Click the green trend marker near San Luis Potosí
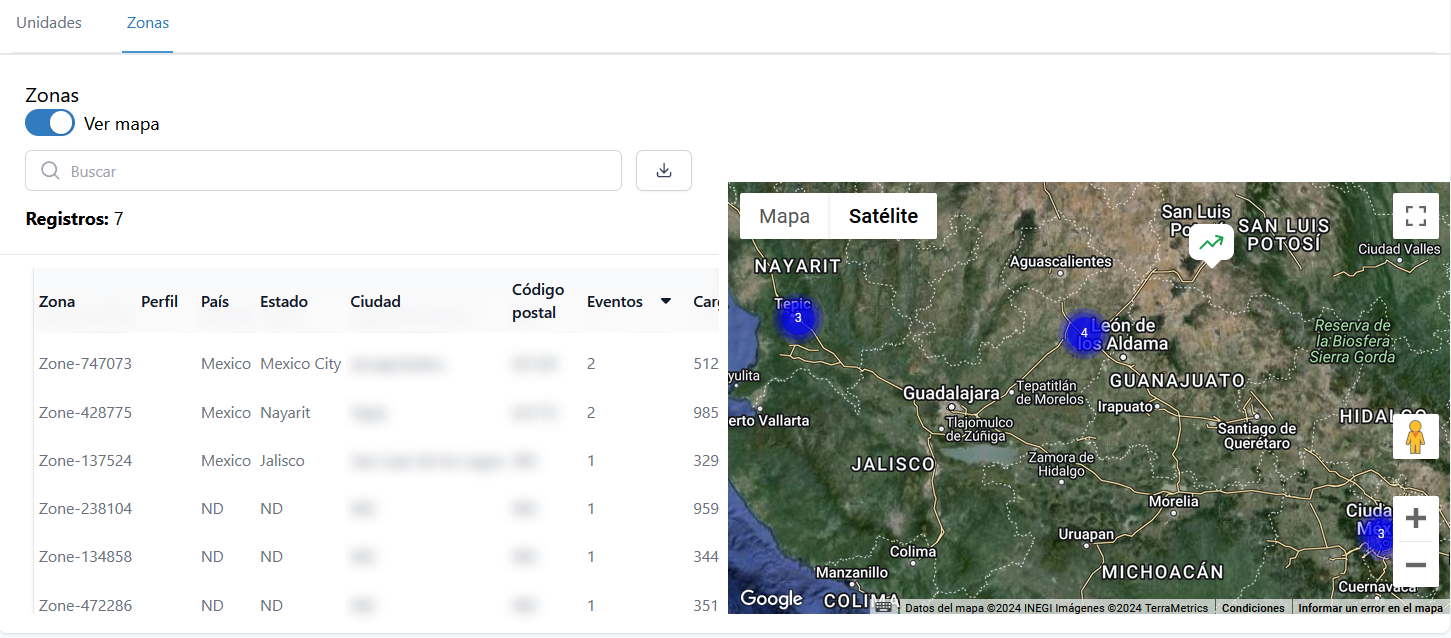Image resolution: width=1451 pixels, height=638 pixels. pos(1211,243)
